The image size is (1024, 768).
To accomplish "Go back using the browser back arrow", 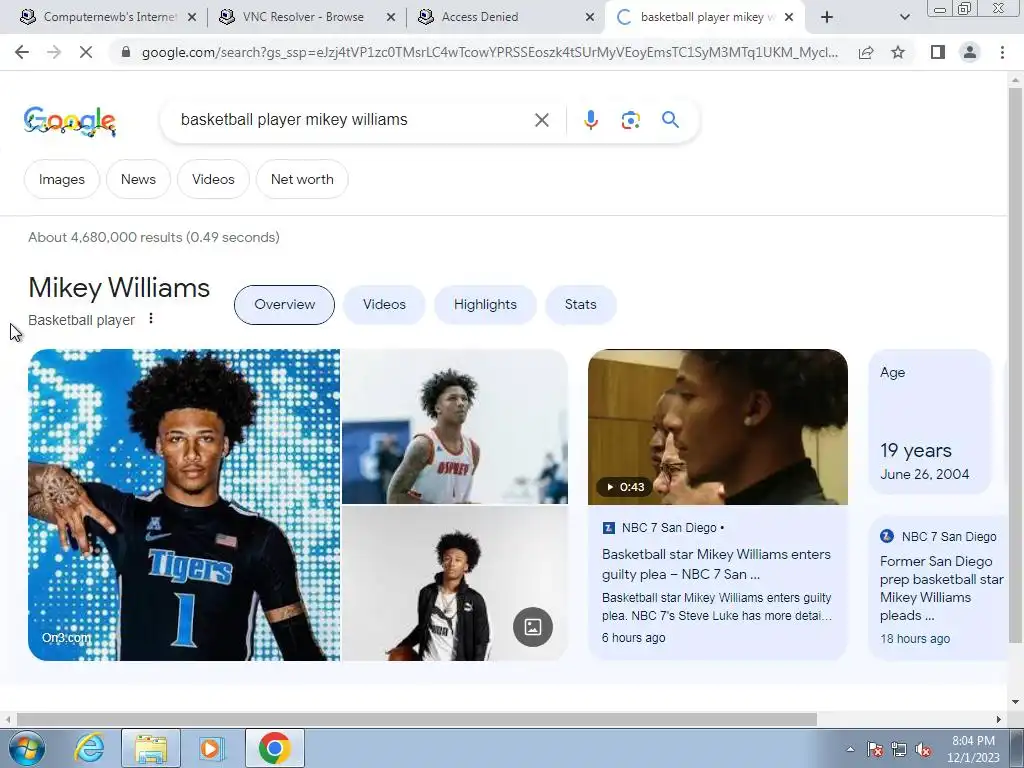I will point(22,52).
